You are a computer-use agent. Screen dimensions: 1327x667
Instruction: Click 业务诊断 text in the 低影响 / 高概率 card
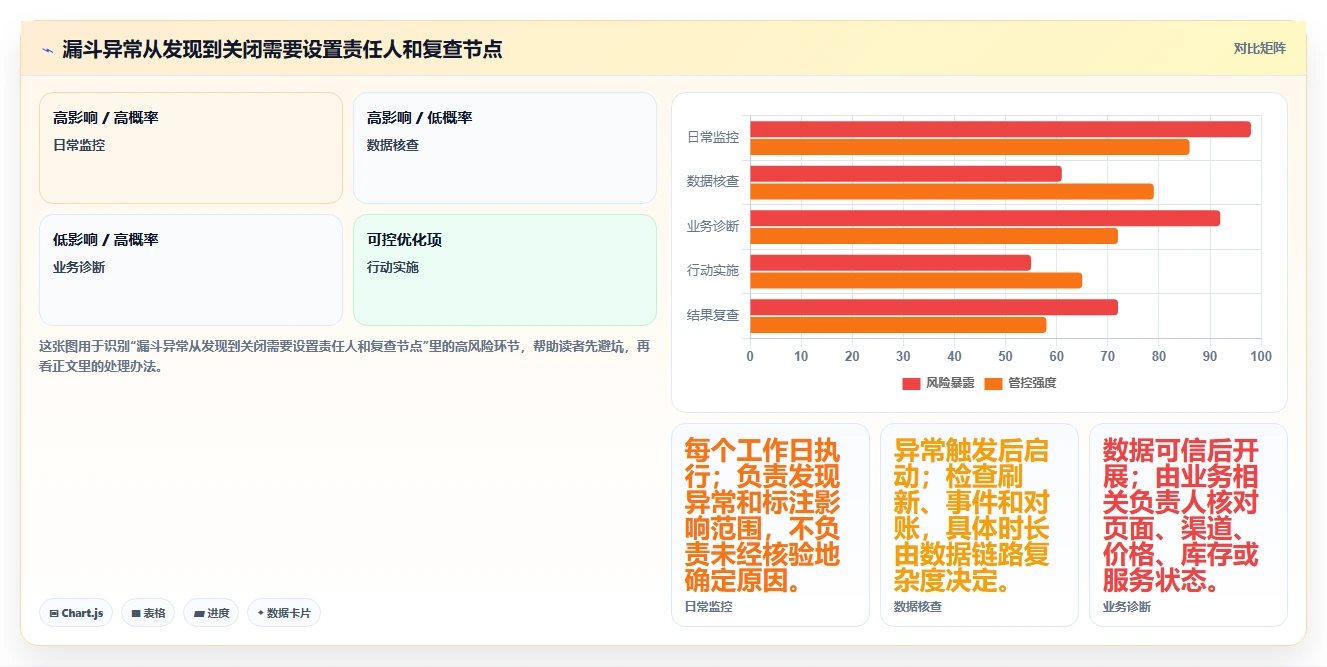click(x=79, y=267)
